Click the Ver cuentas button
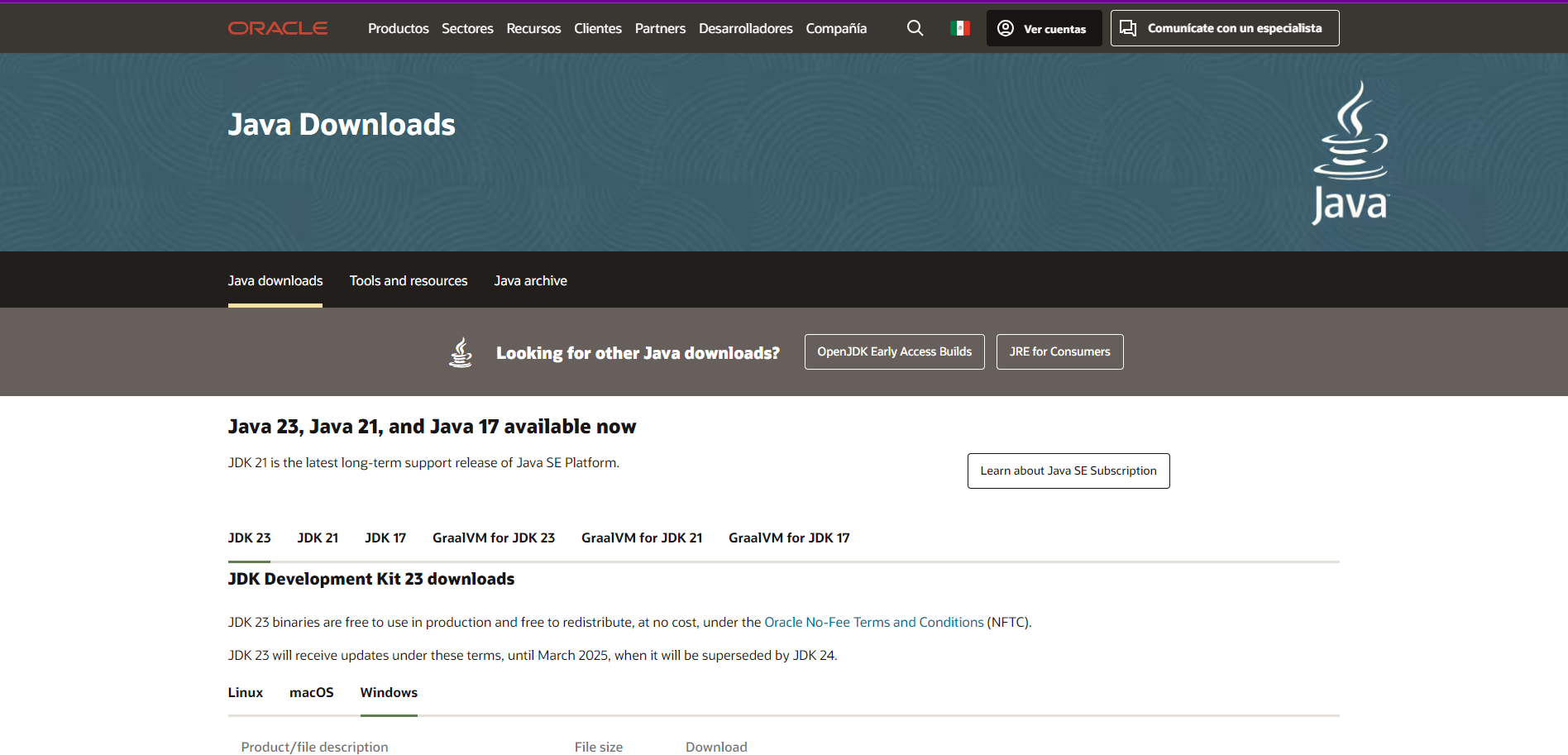The height and width of the screenshot is (755, 1568). pos(1044,28)
